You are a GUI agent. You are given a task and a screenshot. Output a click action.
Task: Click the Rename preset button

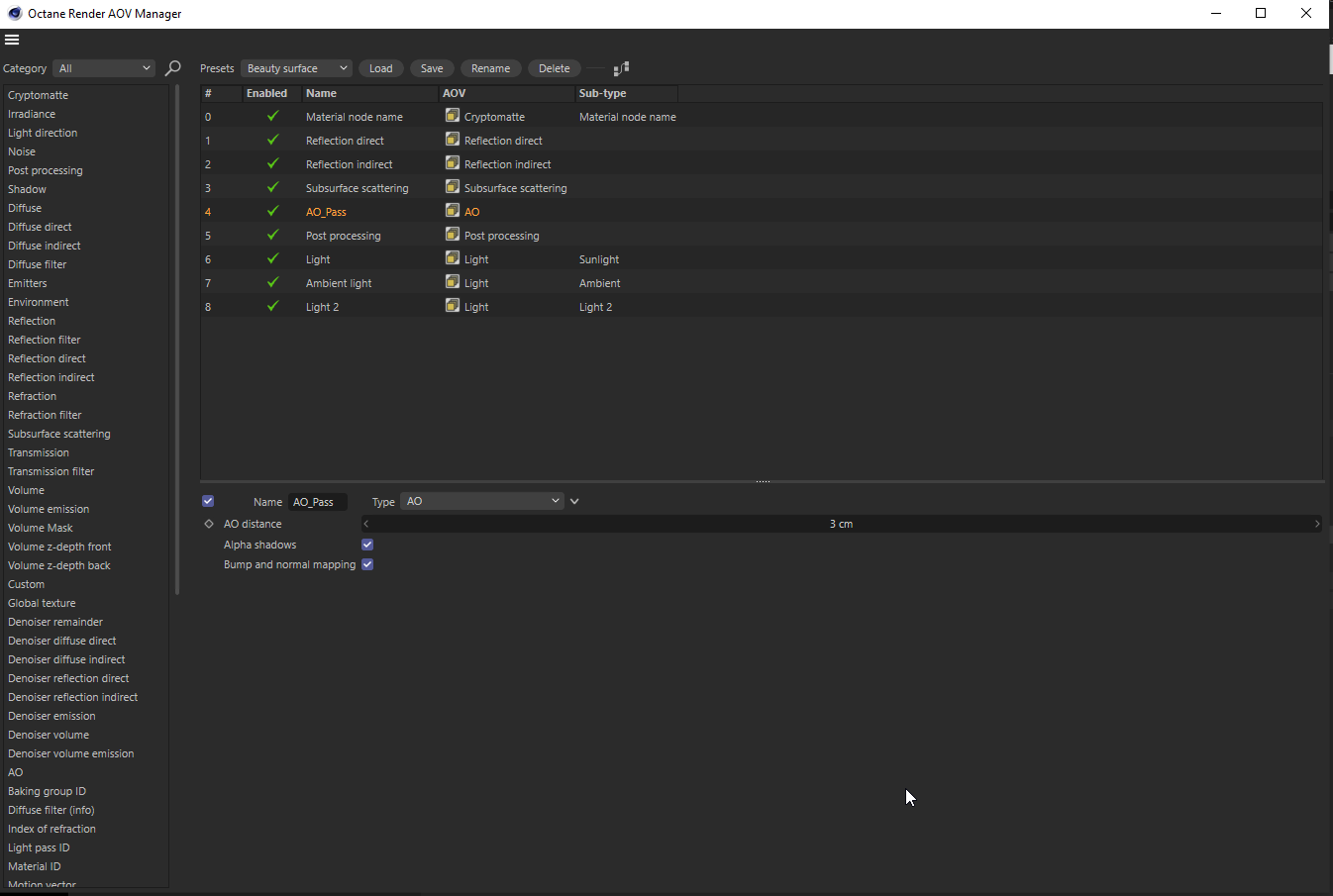click(491, 68)
